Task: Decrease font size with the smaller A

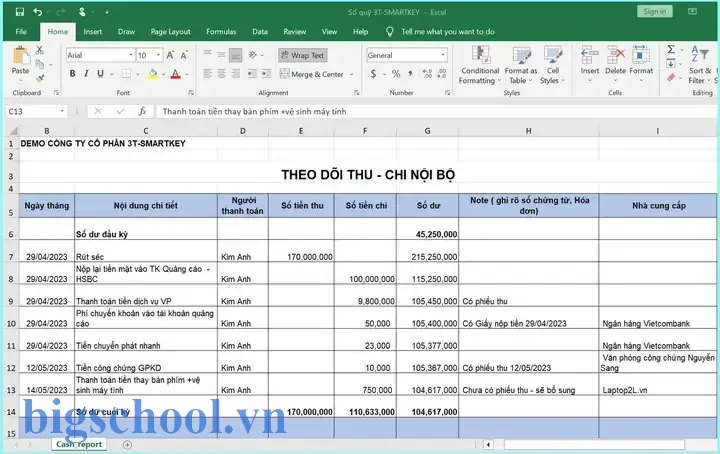Action: tap(184, 55)
